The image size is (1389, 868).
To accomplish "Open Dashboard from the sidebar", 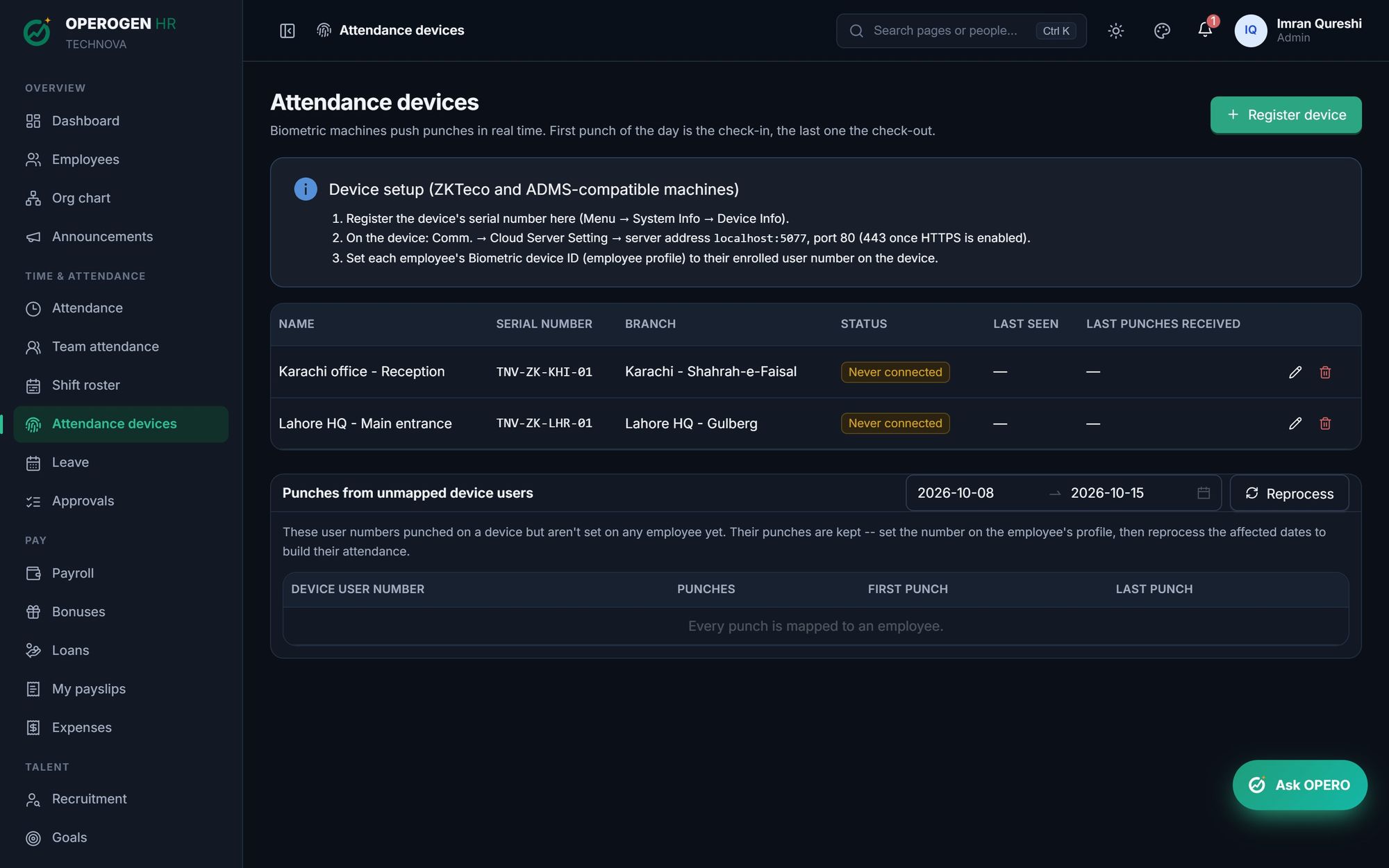I will [x=121, y=121].
